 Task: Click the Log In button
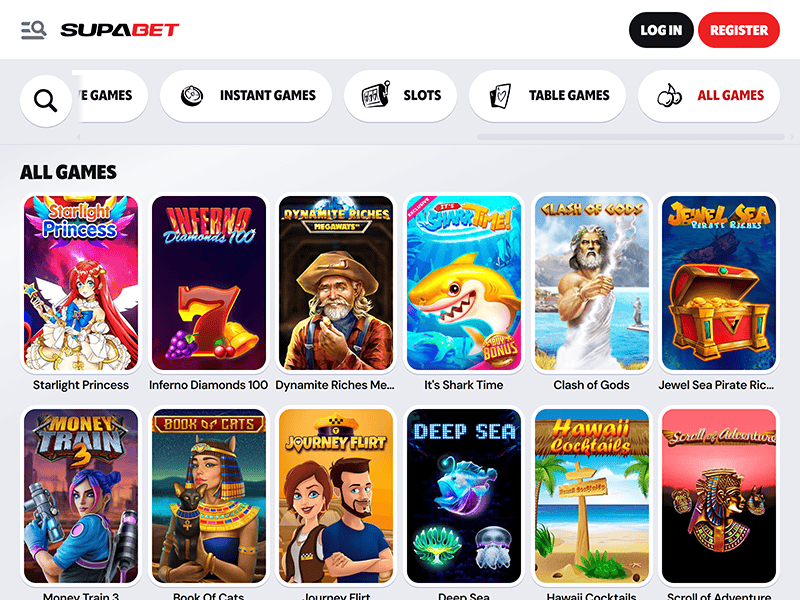click(x=661, y=30)
